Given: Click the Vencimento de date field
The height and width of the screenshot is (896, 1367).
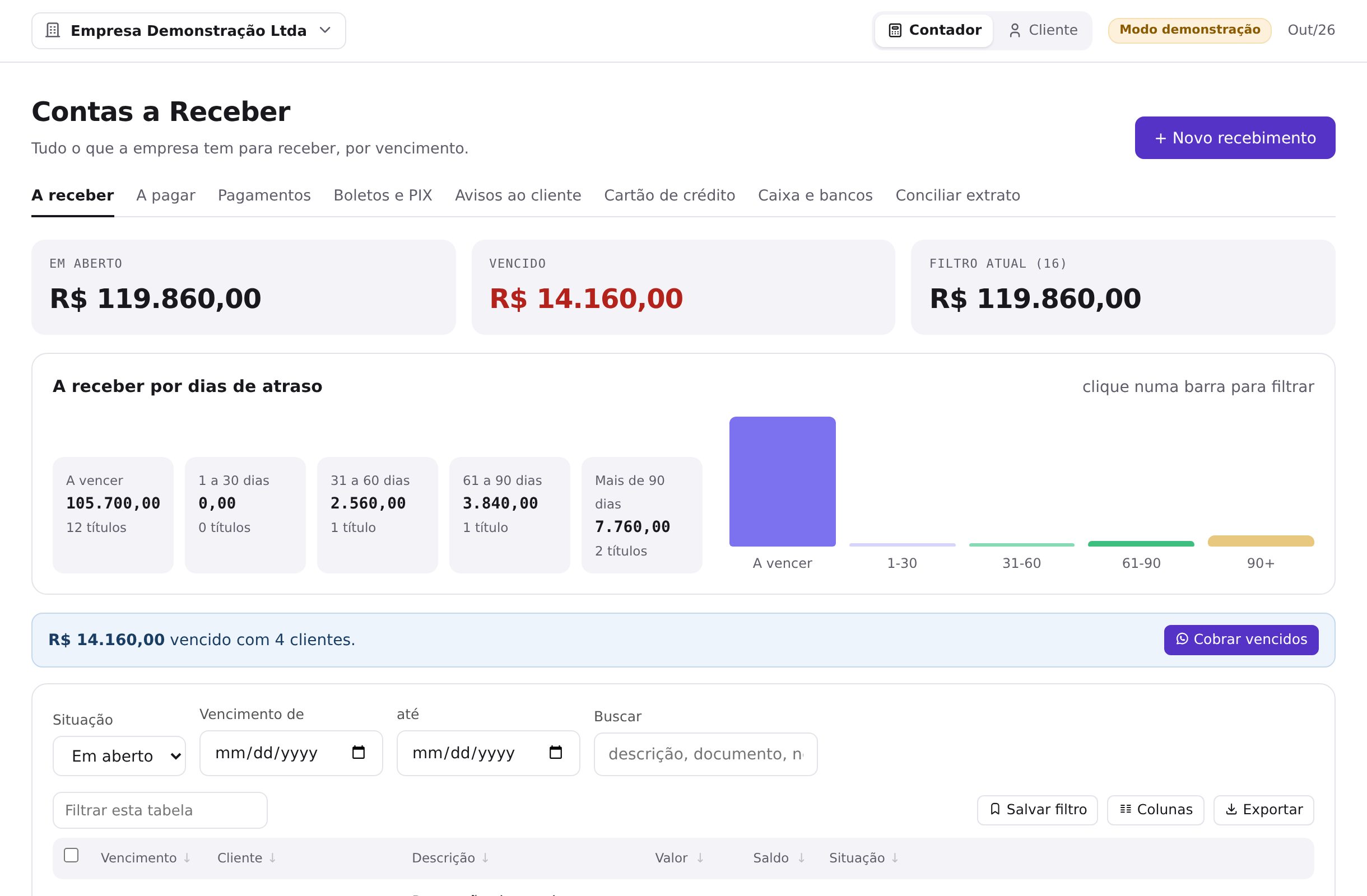Looking at the screenshot, I should pyautogui.click(x=291, y=753).
